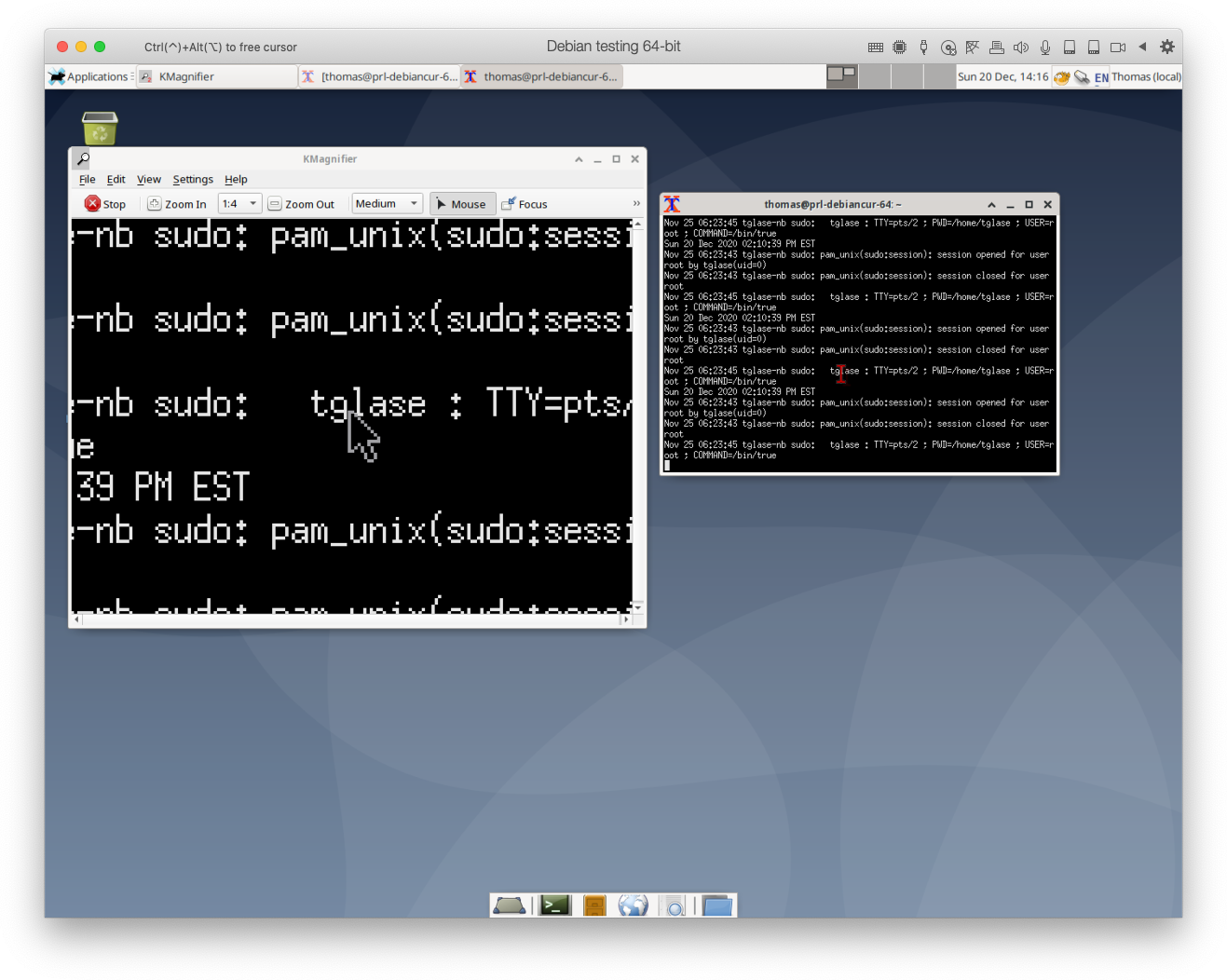Open the KMagnifier File menu
Image resolution: width=1227 pixels, height=980 pixels.
[x=88, y=179]
